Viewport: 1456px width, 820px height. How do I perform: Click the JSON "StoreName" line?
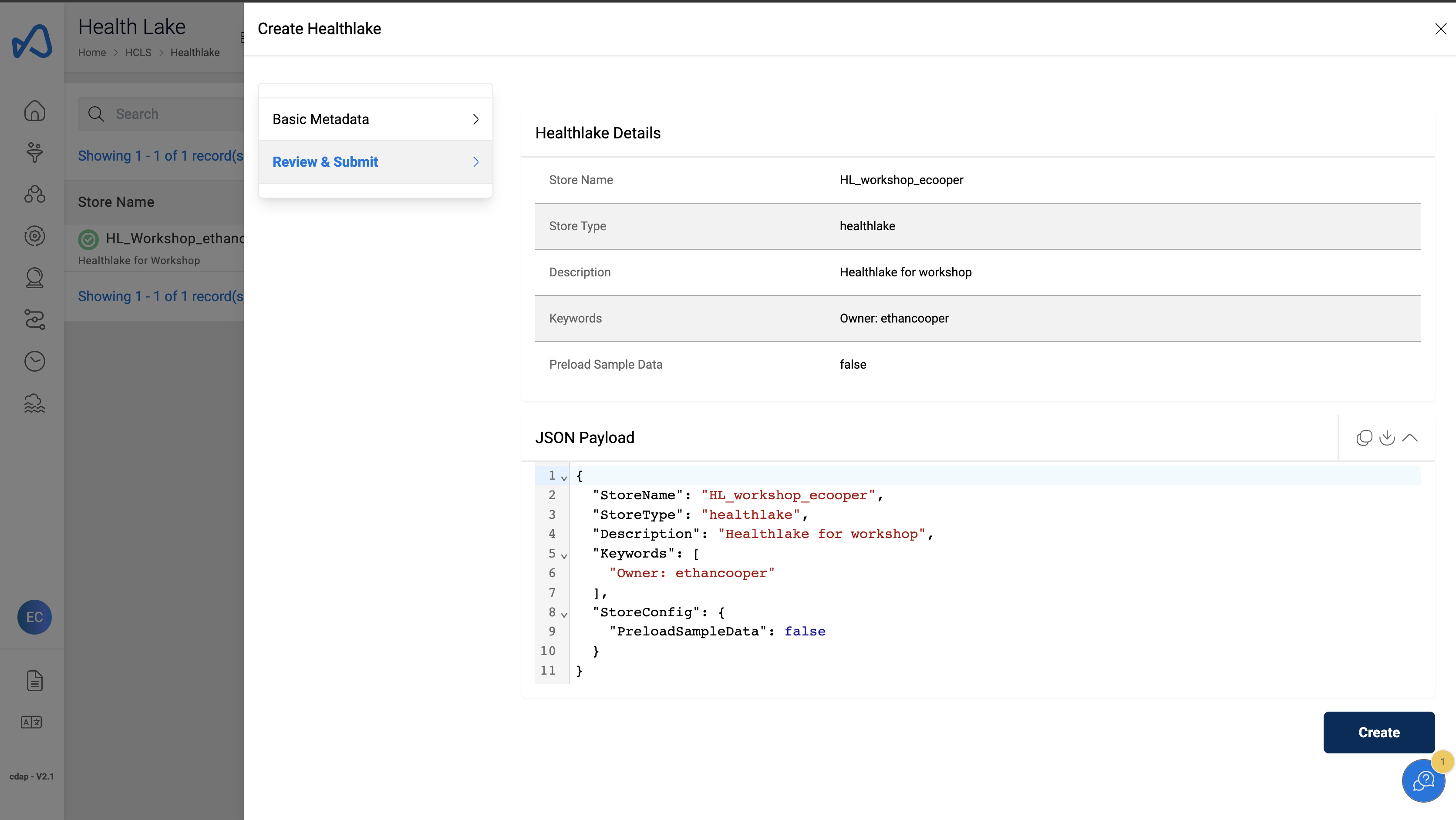coord(738,495)
